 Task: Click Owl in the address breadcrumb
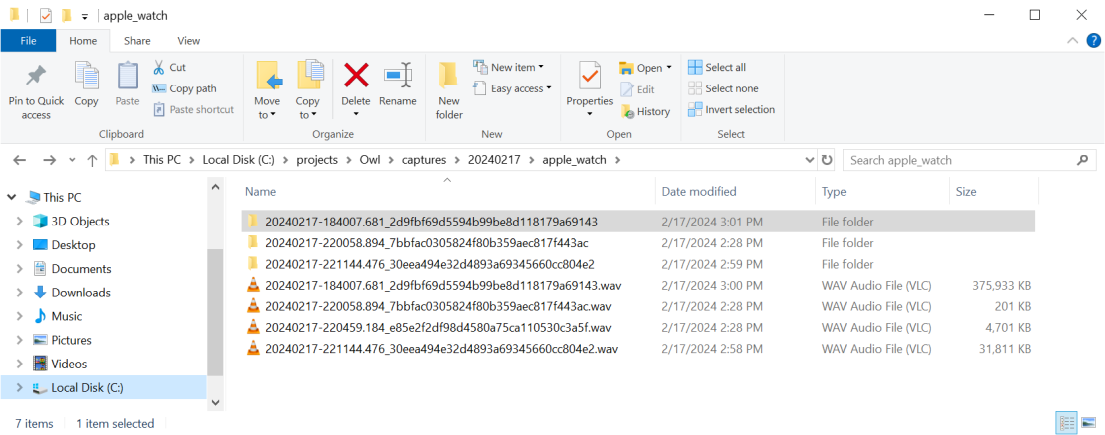[x=370, y=160]
